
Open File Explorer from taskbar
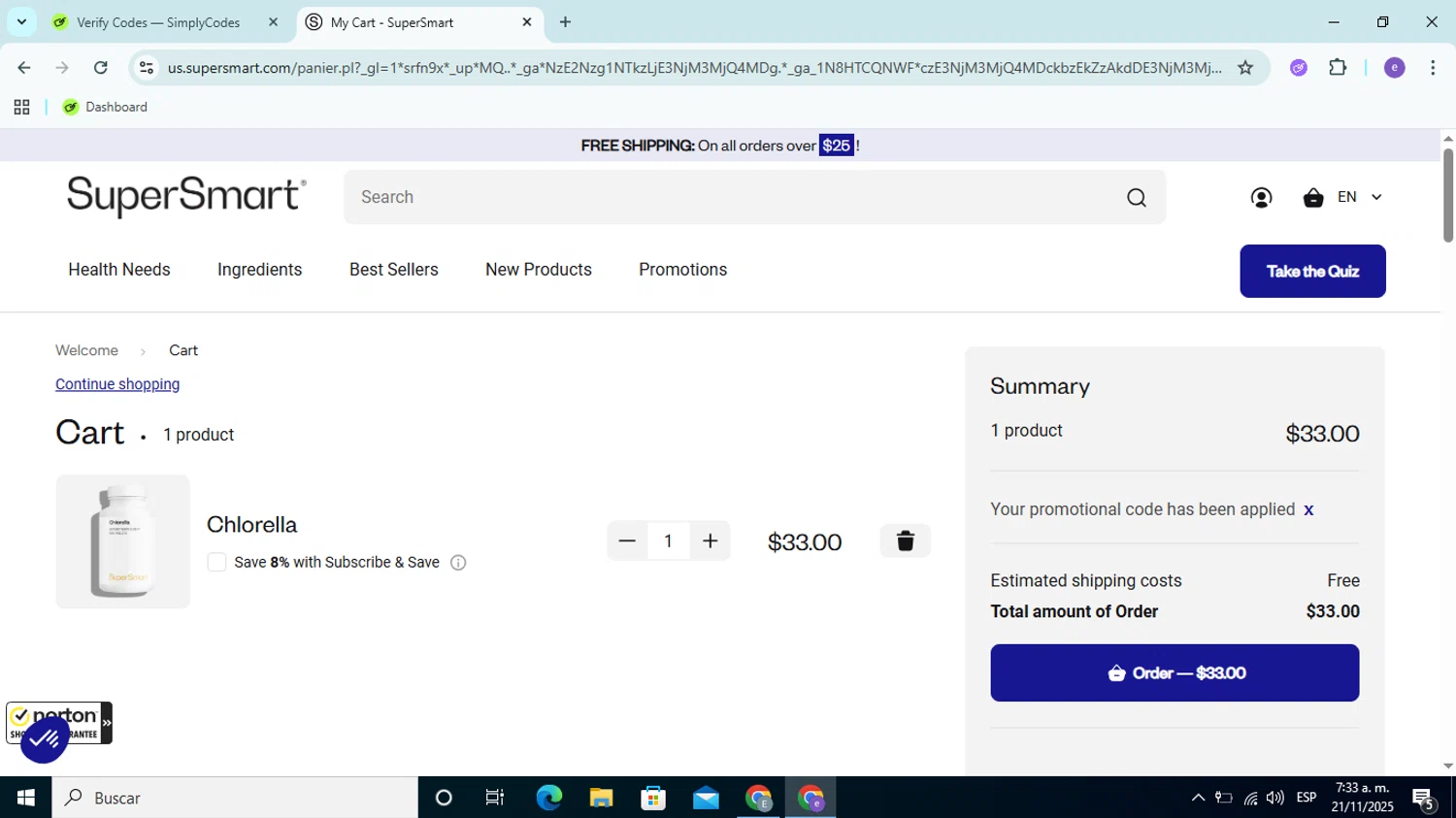point(601,798)
